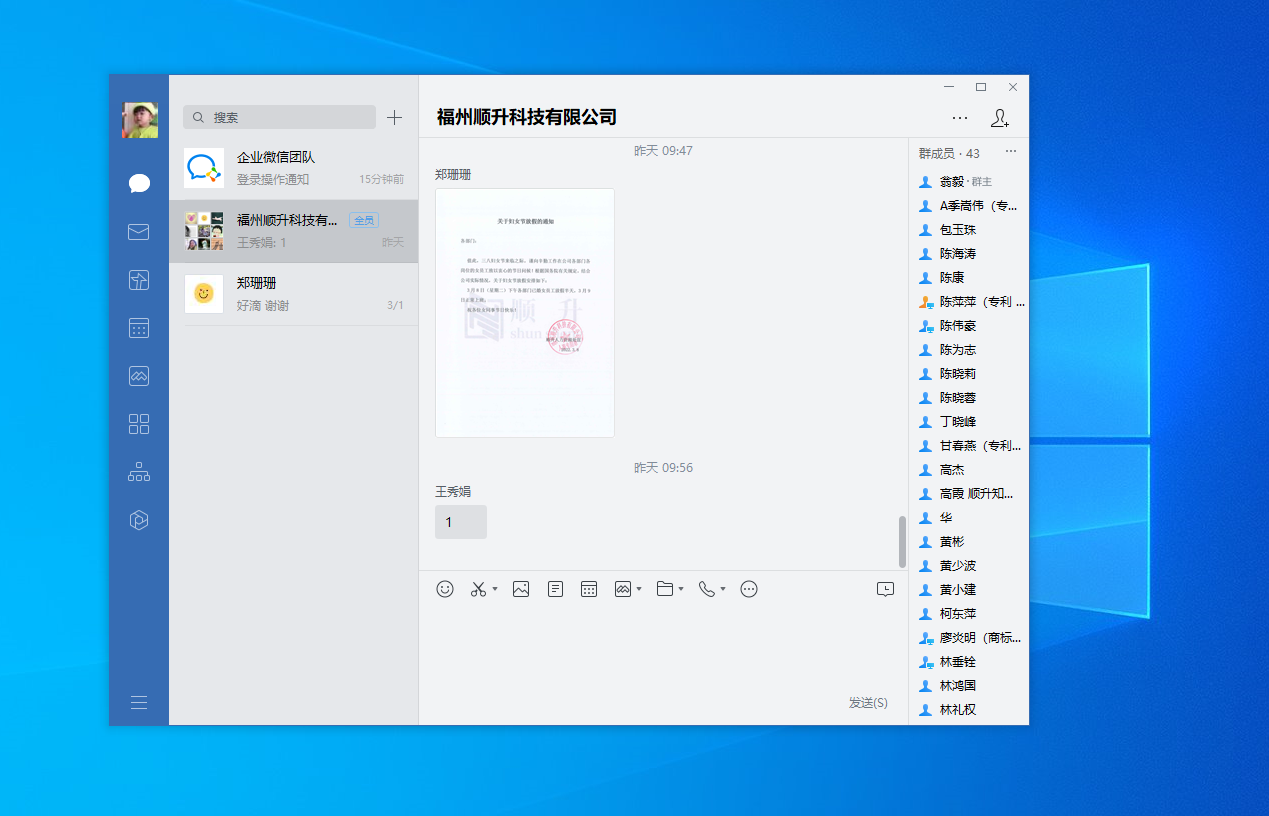The width and height of the screenshot is (1269, 816).
Task: Open the Mail icon in left sidebar
Action: (x=139, y=232)
